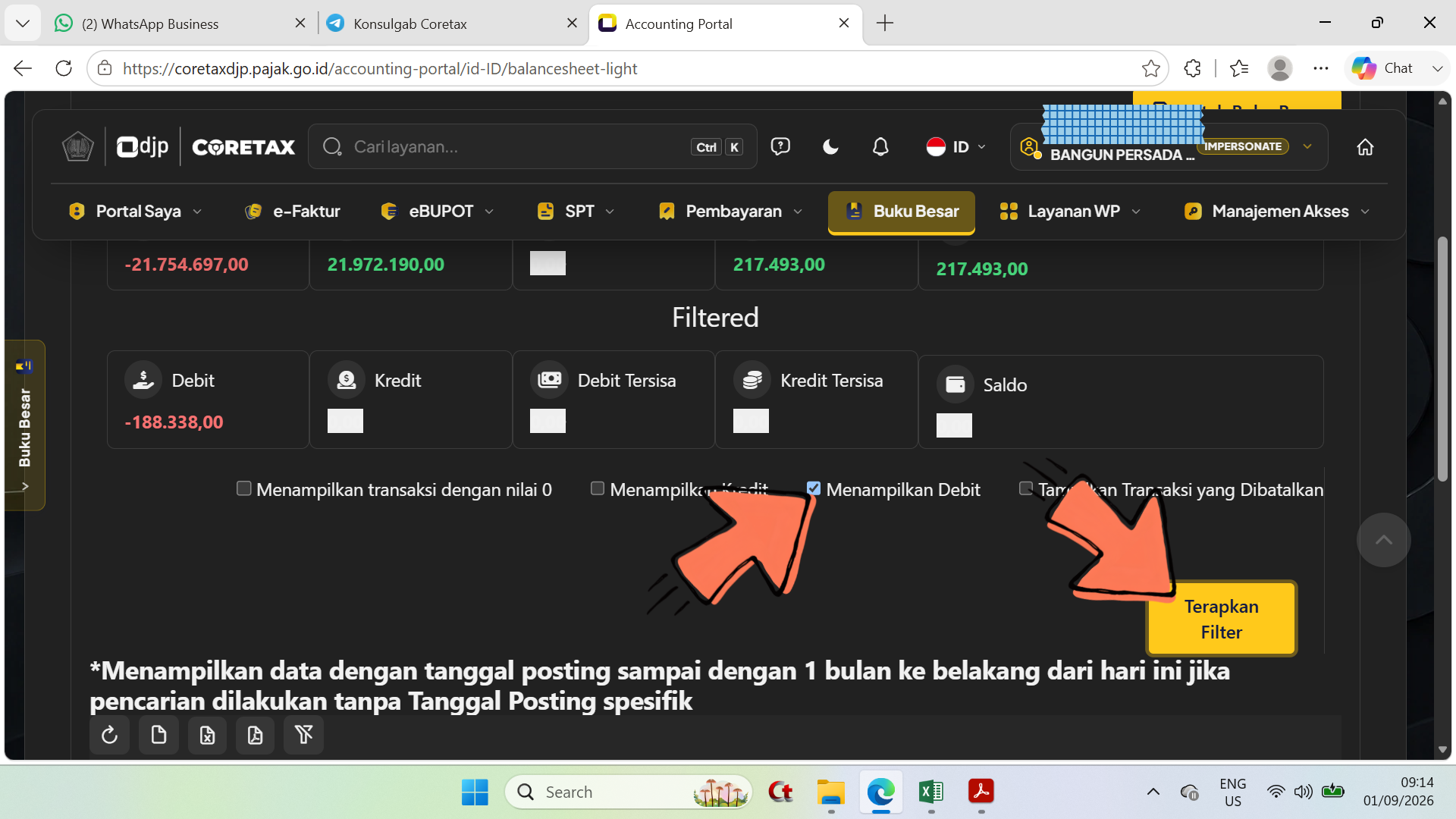Open the Buku Besar menu
The image size is (1456, 819).
pos(902,212)
